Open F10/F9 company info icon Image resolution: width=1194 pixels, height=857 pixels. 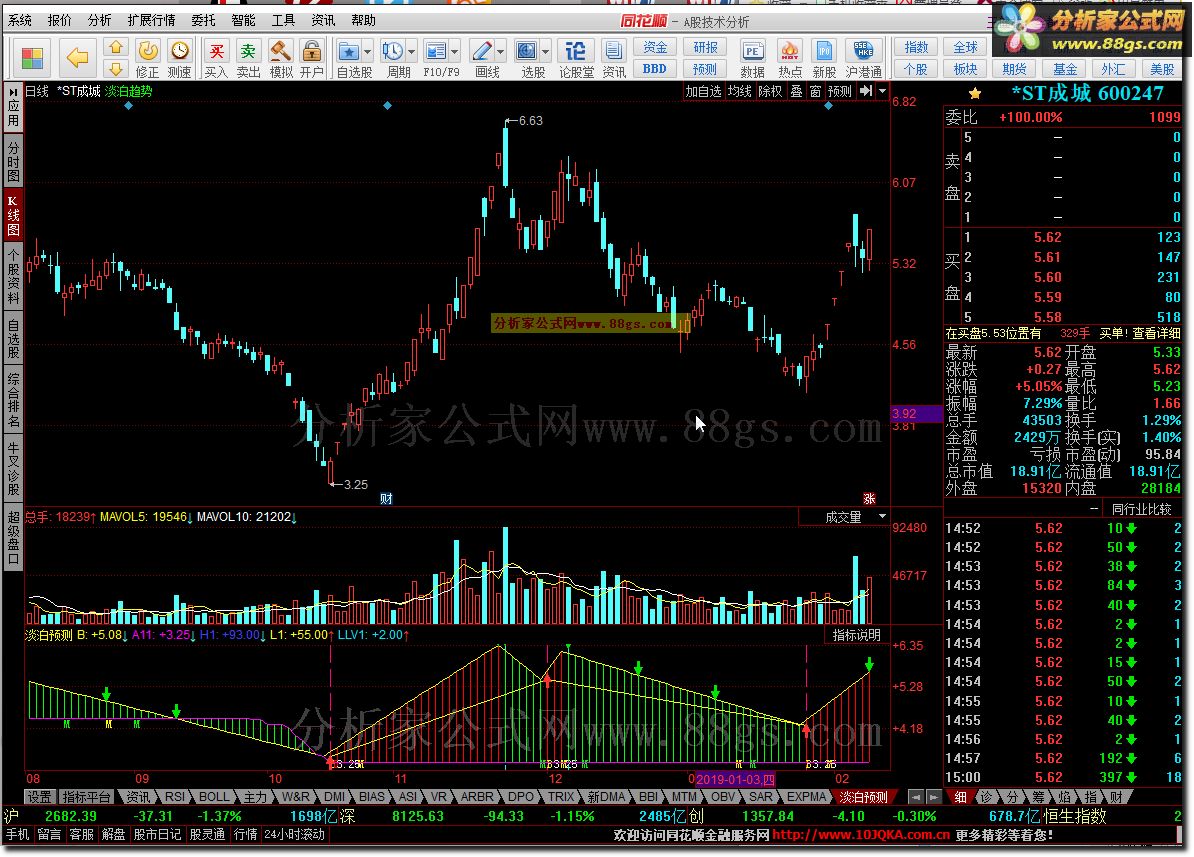(436, 51)
